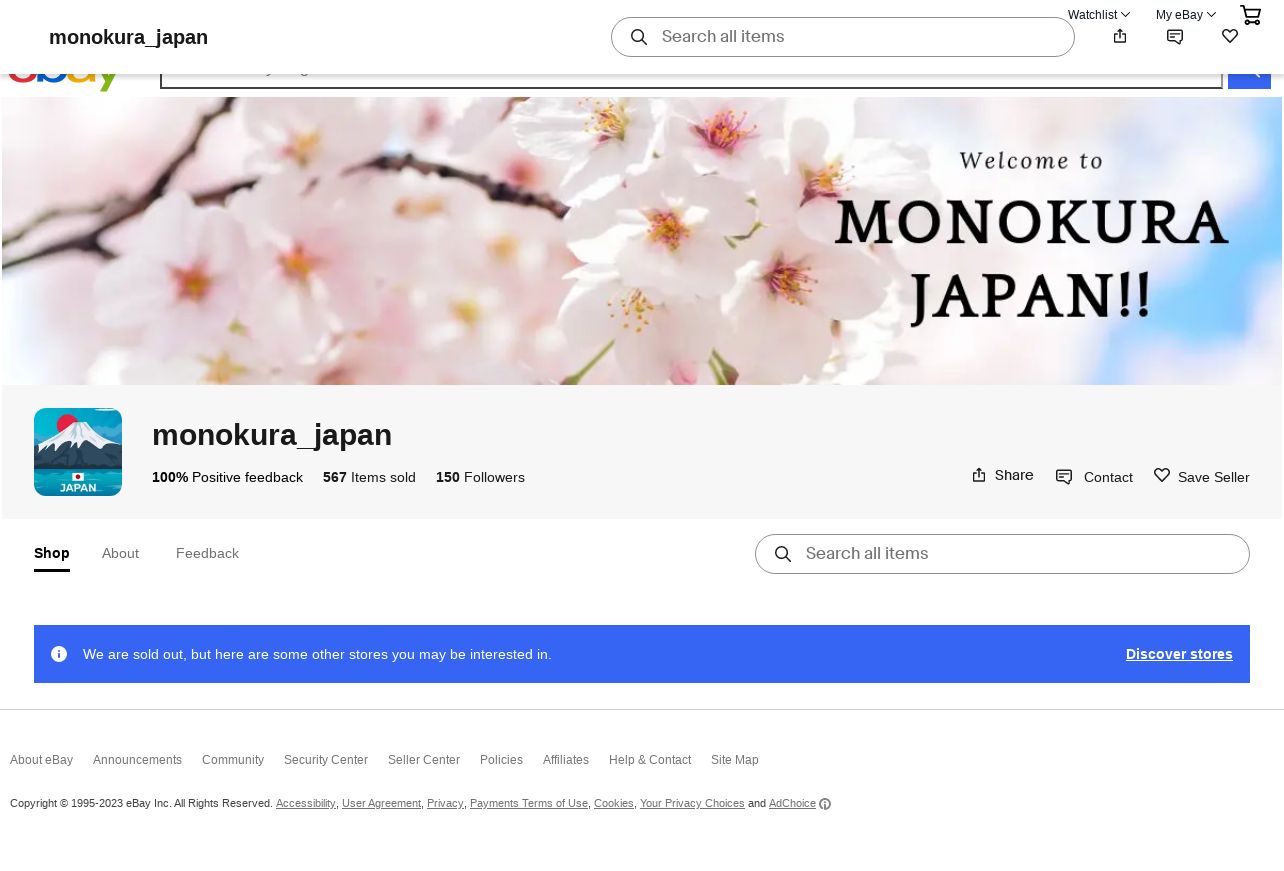Focus the shop Search all items field
This screenshot has height=871, width=1284.
click(1002, 554)
